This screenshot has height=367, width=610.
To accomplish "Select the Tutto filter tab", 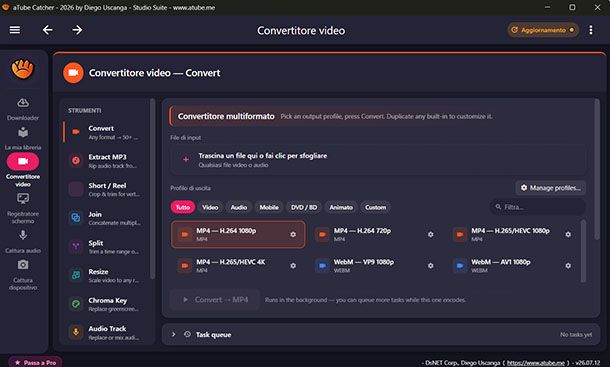I will [183, 207].
